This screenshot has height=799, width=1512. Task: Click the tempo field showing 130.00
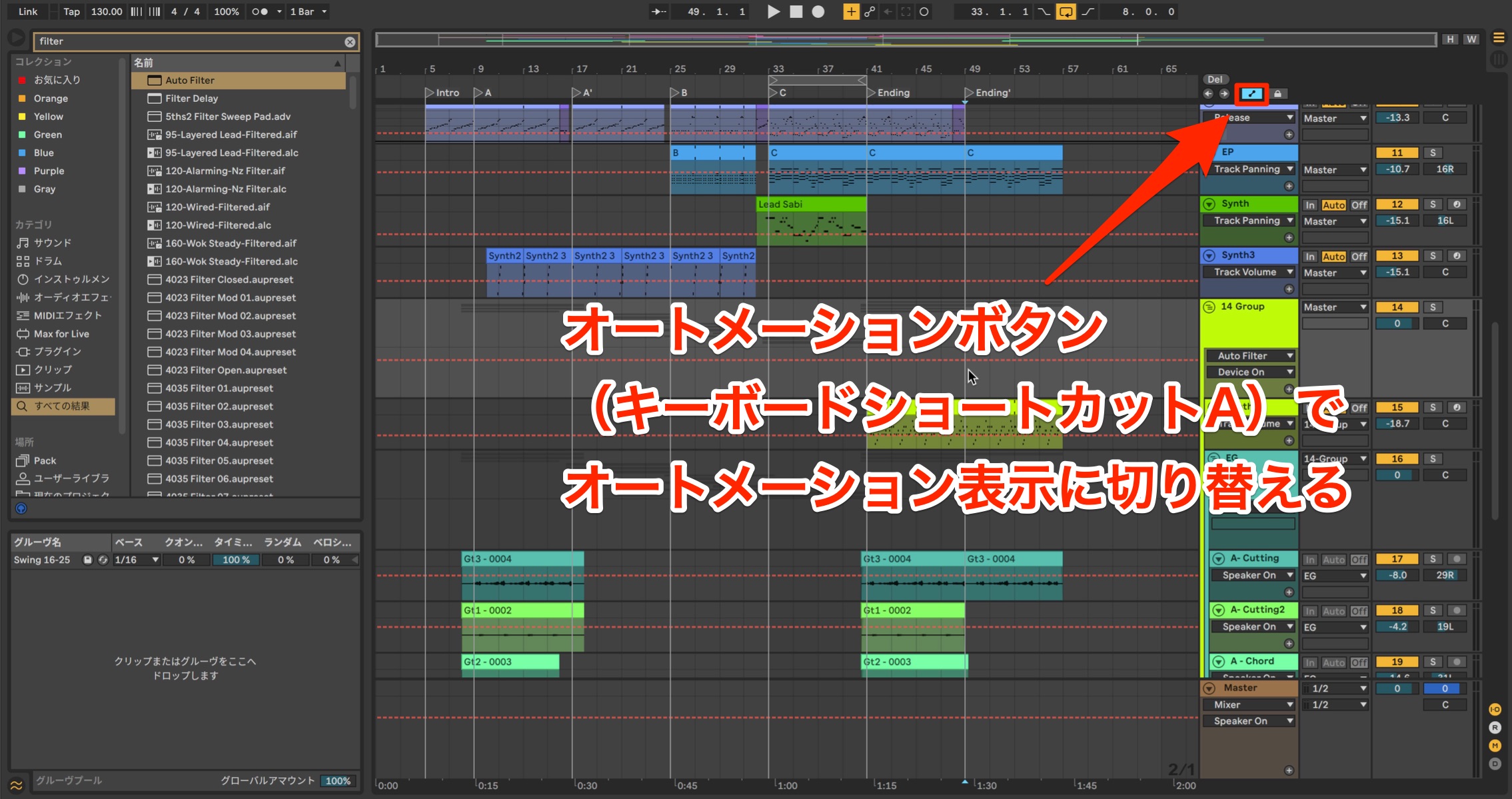click(107, 11)
